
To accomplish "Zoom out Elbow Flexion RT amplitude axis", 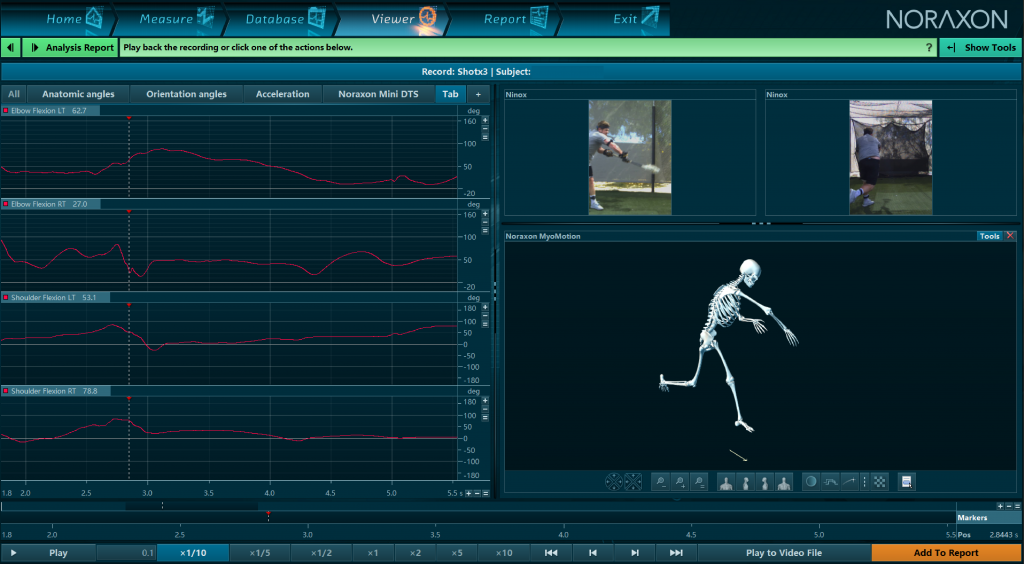I will (485, 222).
